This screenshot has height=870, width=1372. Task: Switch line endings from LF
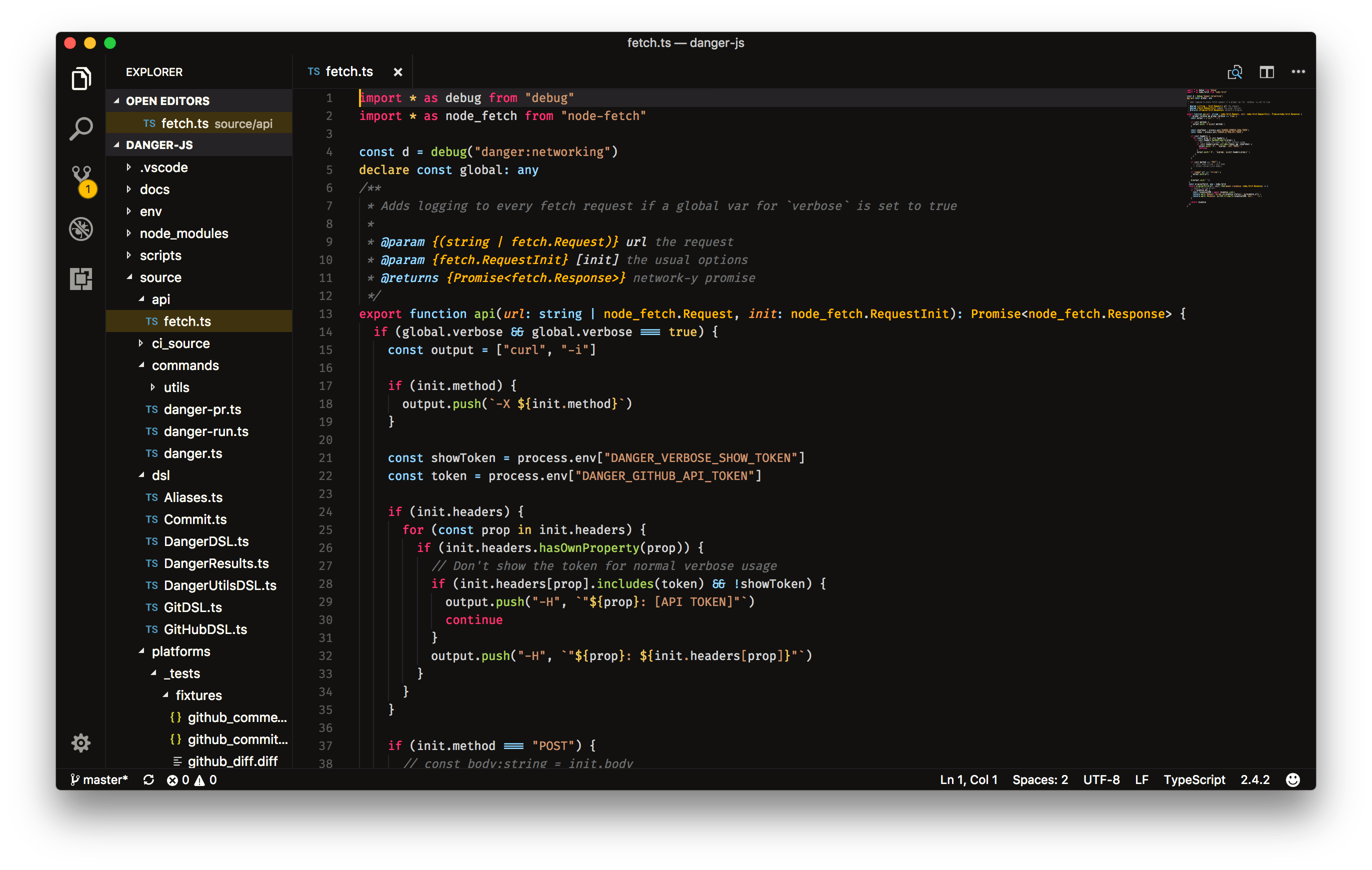pyautogui.click(x=1142, y=779)
